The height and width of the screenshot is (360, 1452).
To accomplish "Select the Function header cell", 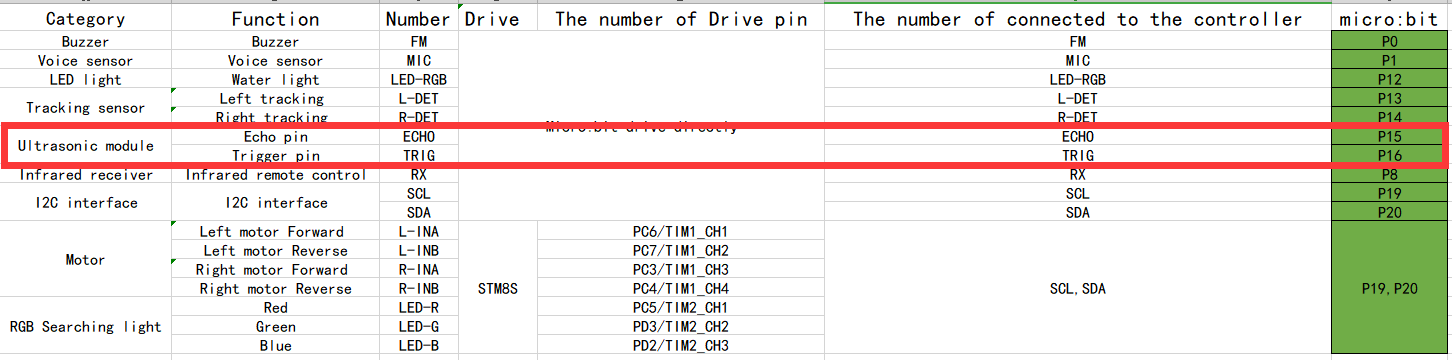I will (x=276, y=19).
